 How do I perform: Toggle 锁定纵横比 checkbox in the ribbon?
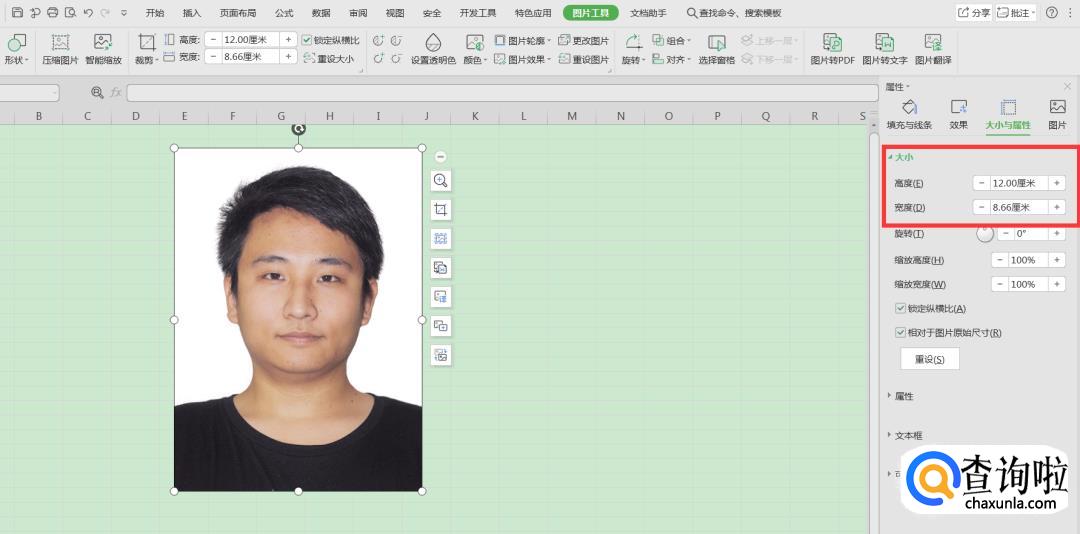point(308,40)
